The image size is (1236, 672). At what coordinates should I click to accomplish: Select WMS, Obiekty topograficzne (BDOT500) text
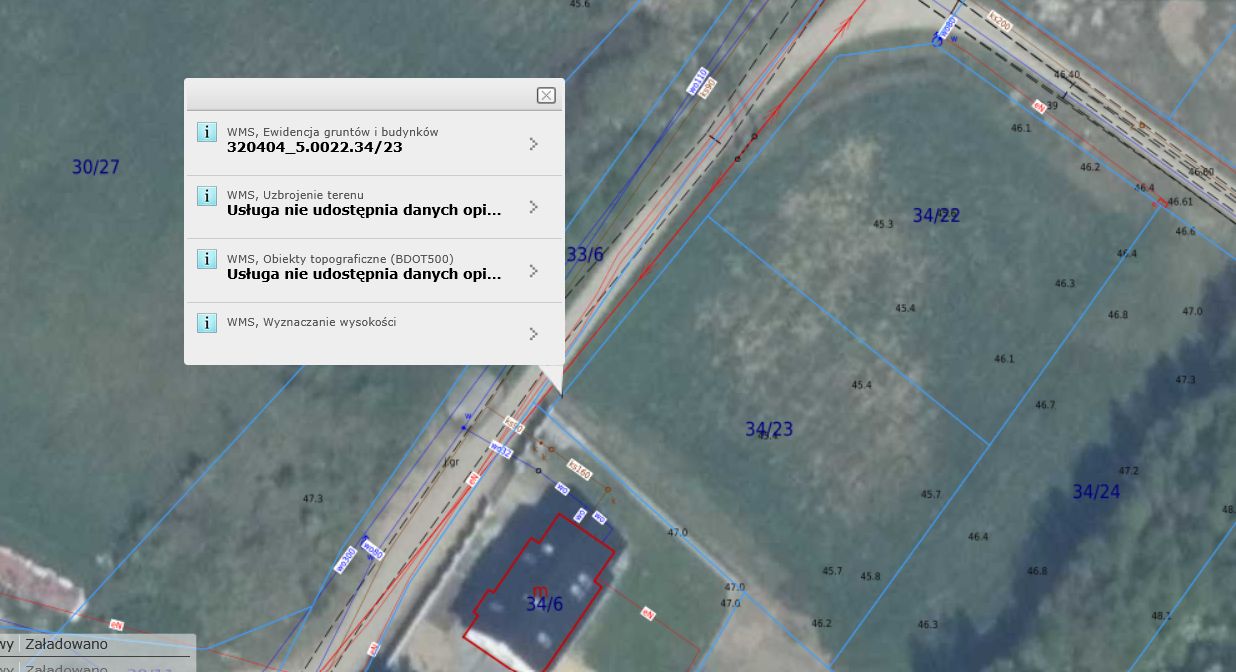[x=340, y=259]
